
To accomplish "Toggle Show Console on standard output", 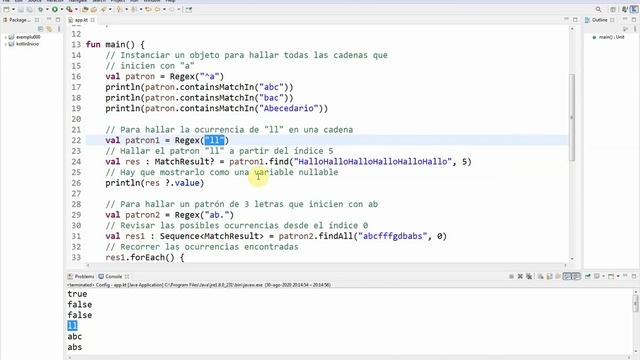I will click(567, 276).
